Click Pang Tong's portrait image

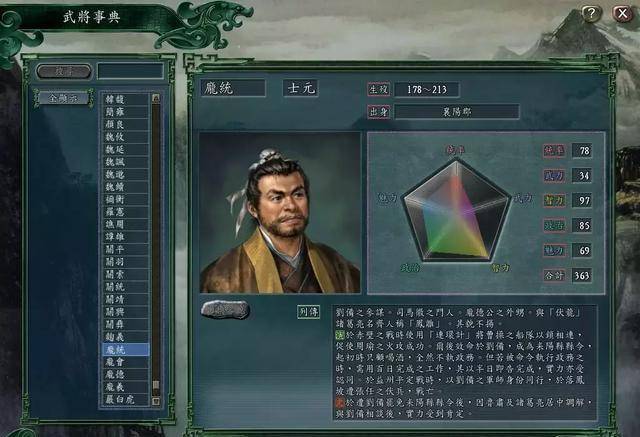(280, 213)
